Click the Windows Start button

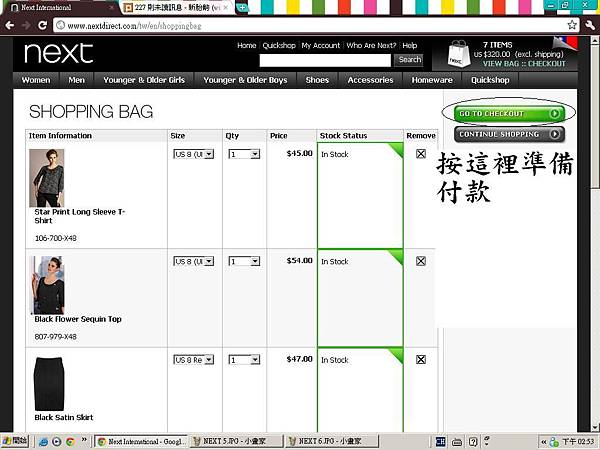click(15, 441)
